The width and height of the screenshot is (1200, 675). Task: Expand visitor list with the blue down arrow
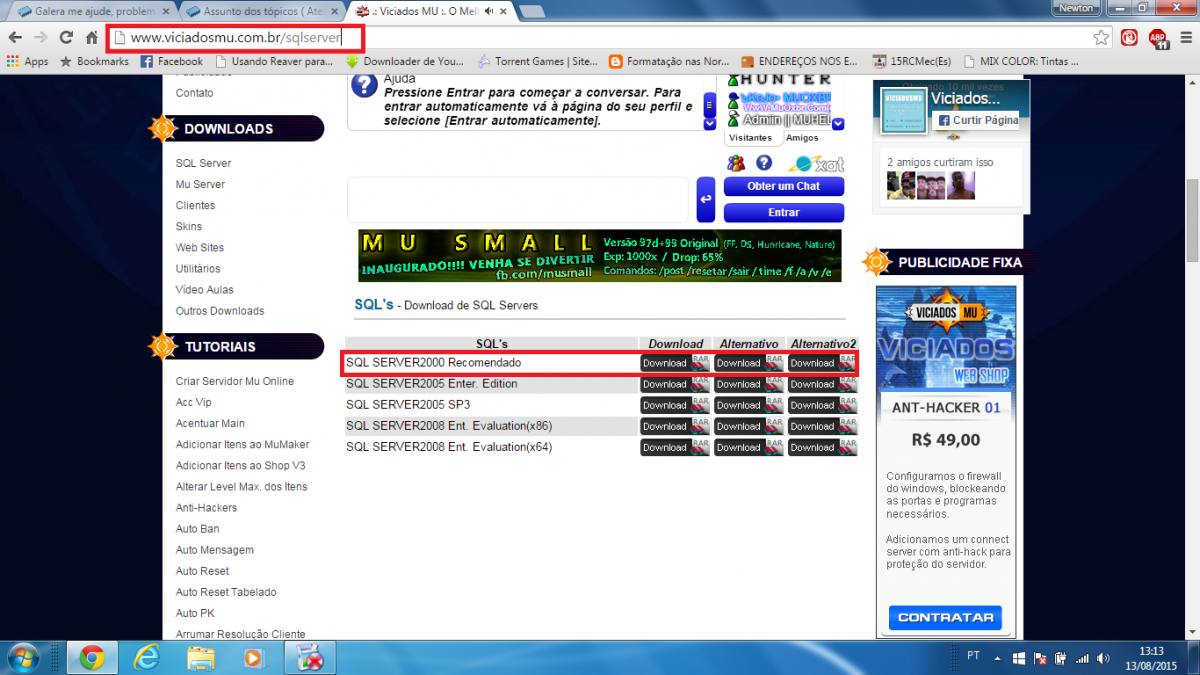tap(838, 124)
